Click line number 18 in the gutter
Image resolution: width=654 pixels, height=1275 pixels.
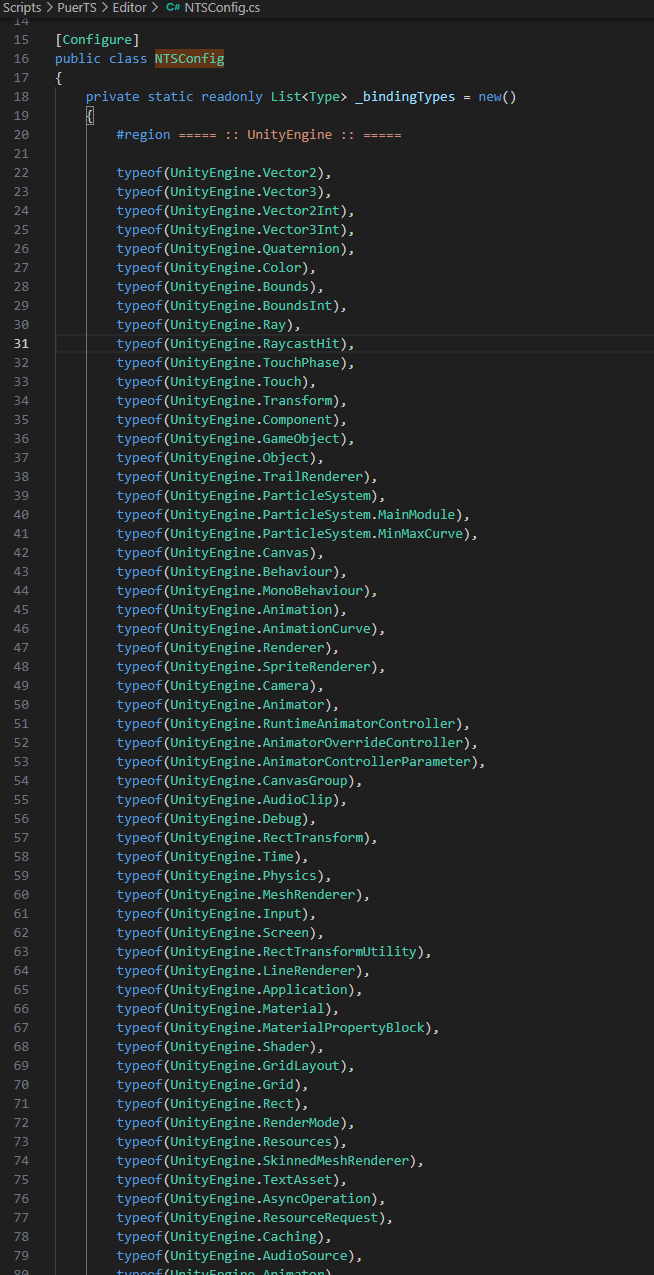tap(22, 97)
